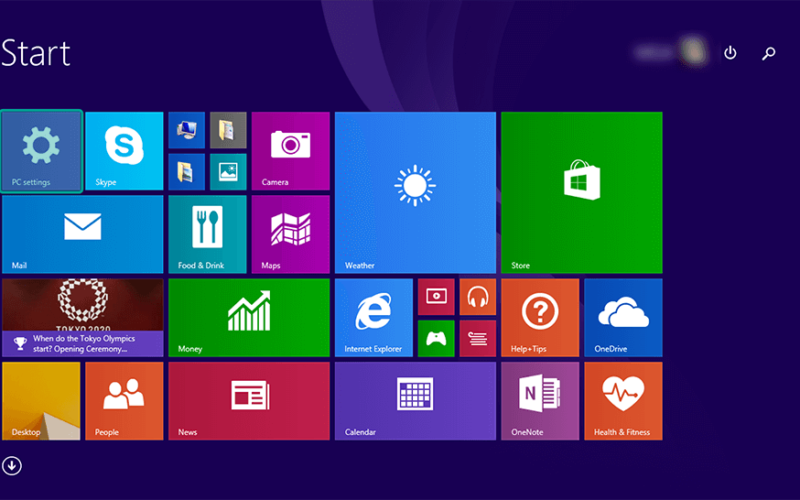Show all apps with the down arrow
The width and height of the screenshot is (800, 500).
pos(12,465)
